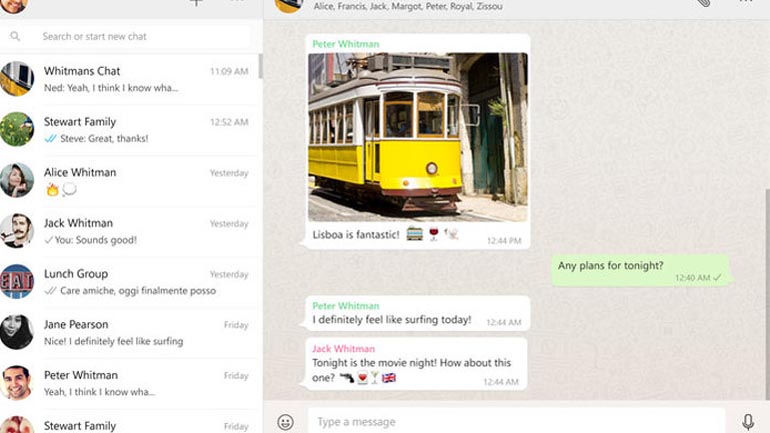Click the microphone voice message icon
Screen dimensions: 770x433
pos(747,422)
